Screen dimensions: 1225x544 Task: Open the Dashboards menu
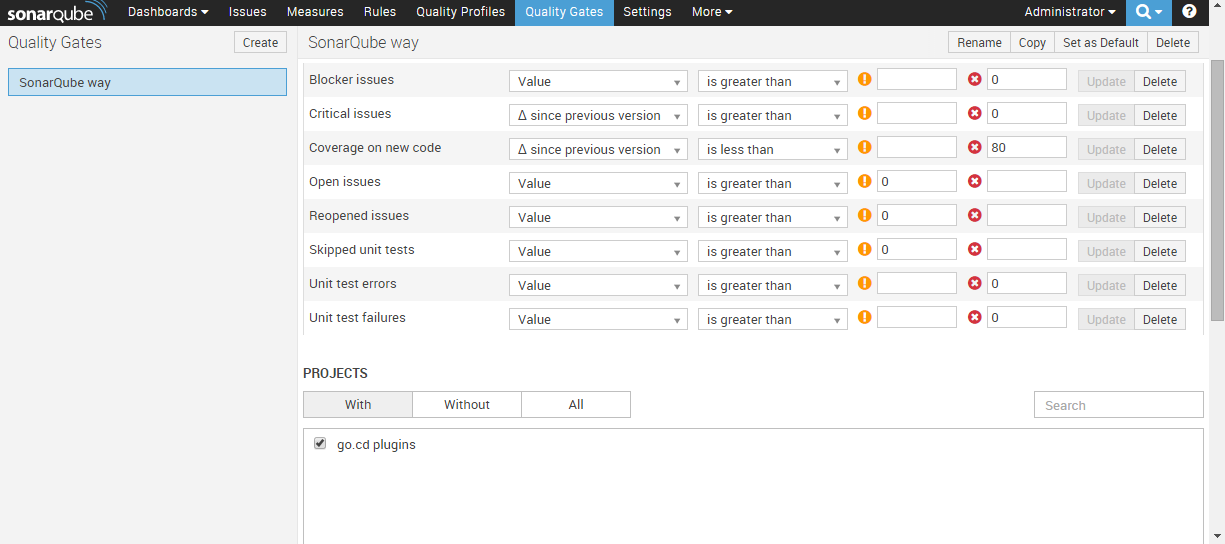coord(168,12)
